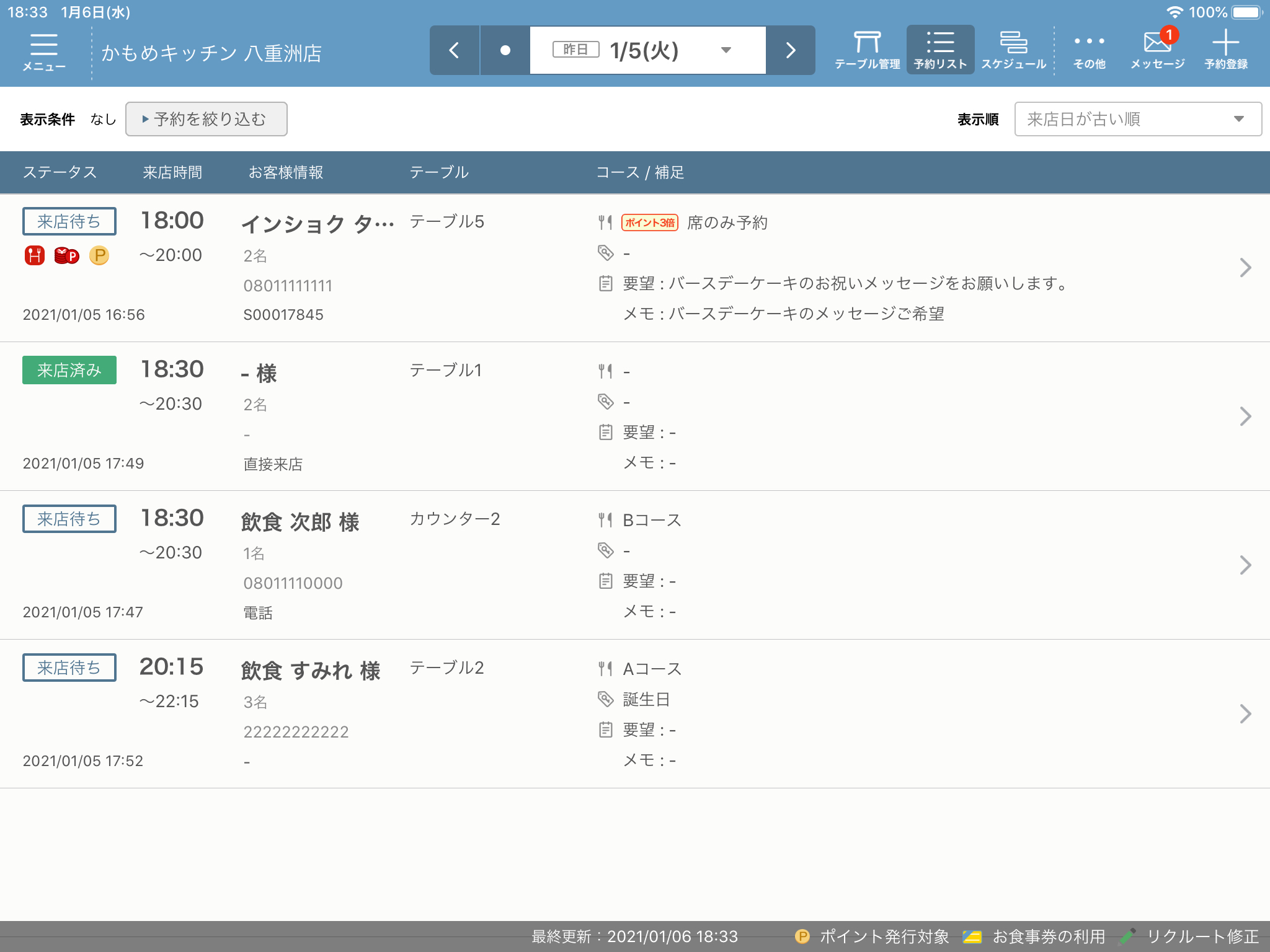The width and height of the screenshot is (1270, 952).
Task: Click the 最終更新 timestamp in footer
Action: (x=635, y=937)
